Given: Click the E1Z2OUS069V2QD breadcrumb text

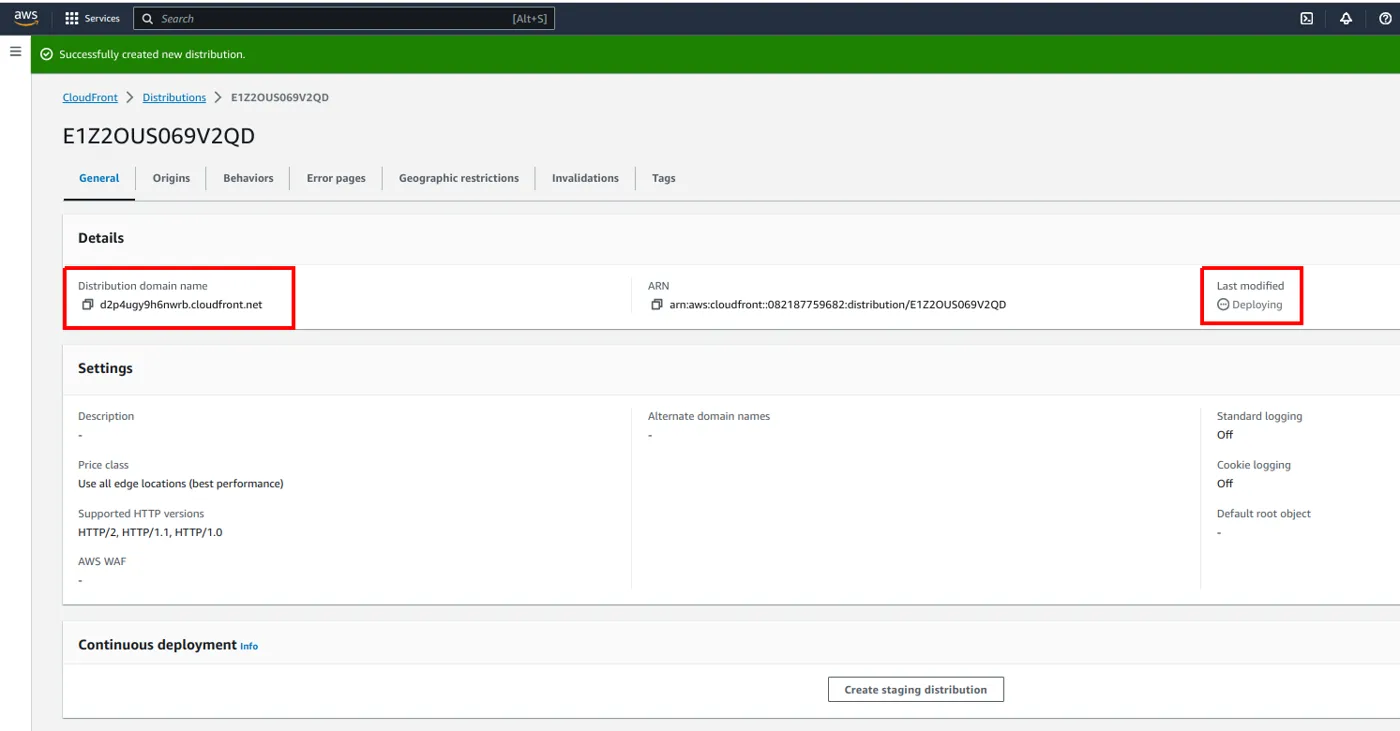Looking at the screenshot, I should point(280,97).
